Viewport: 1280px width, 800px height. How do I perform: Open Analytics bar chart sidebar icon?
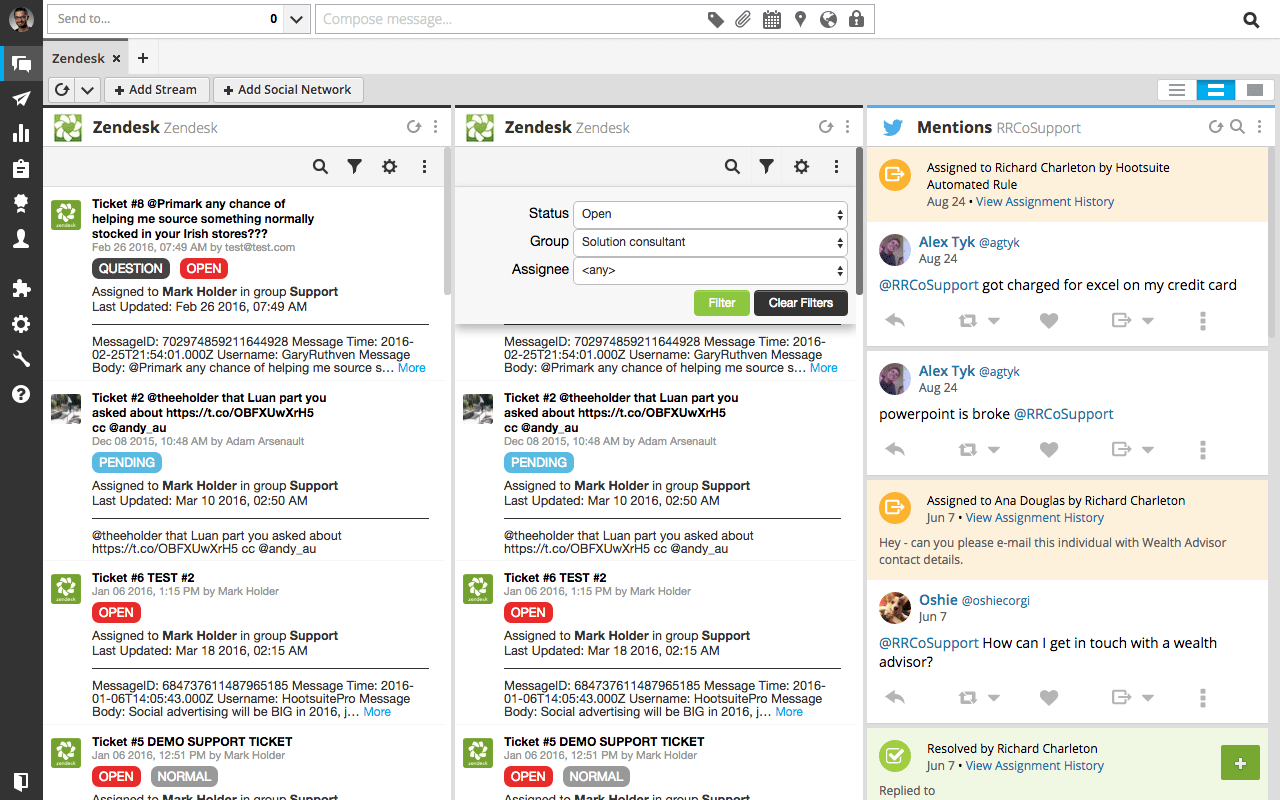(21, 134)
